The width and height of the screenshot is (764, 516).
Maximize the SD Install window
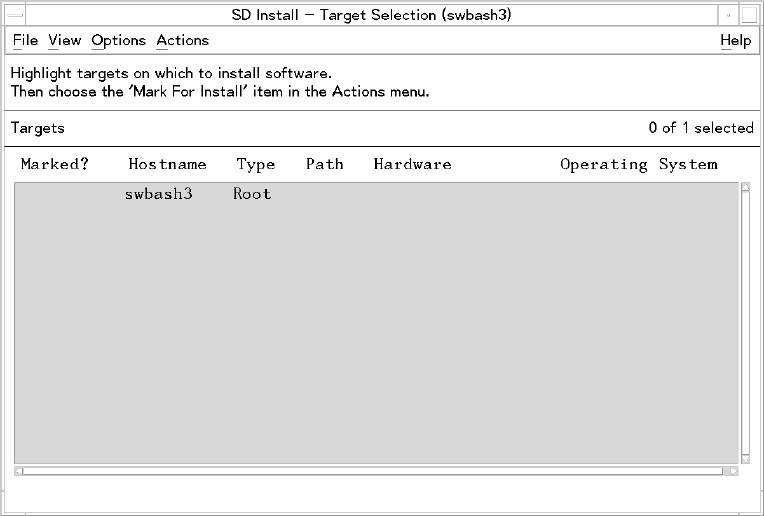click(749, 16)
